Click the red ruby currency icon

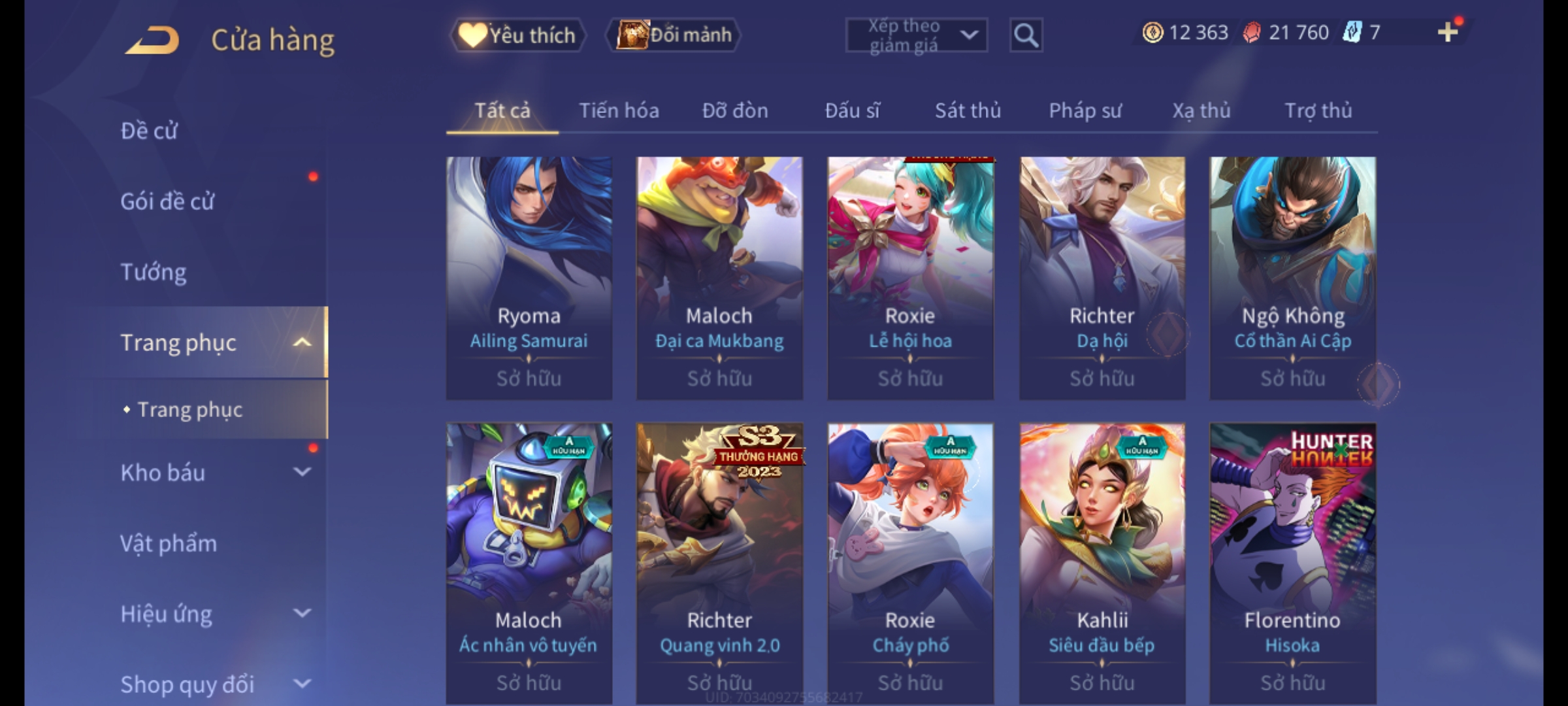(1251, 32)
